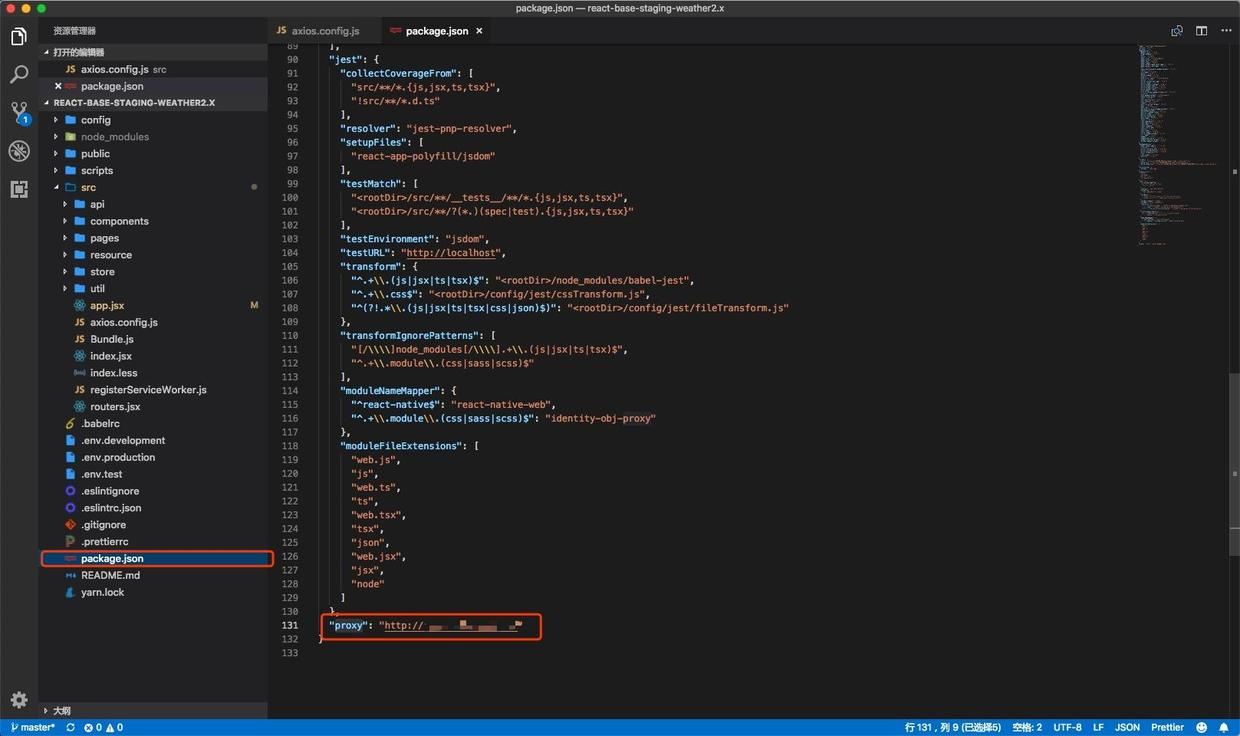
Task: Open the Extensions view icon
Action: 18,189
